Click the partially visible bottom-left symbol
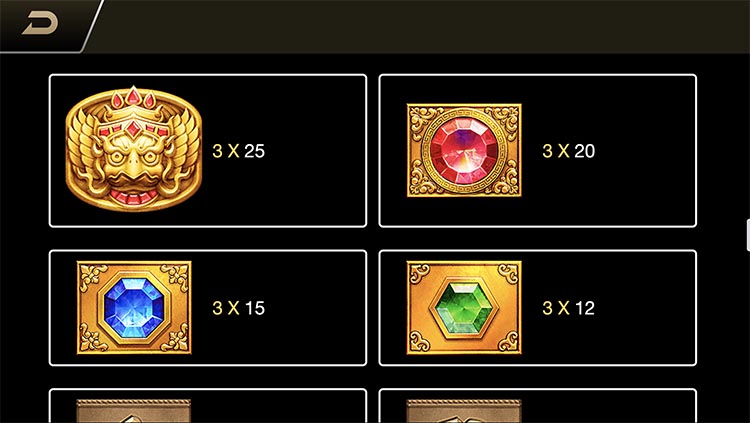Image resolution: width=750 pixels, height=423 pixels. point(134,411)
